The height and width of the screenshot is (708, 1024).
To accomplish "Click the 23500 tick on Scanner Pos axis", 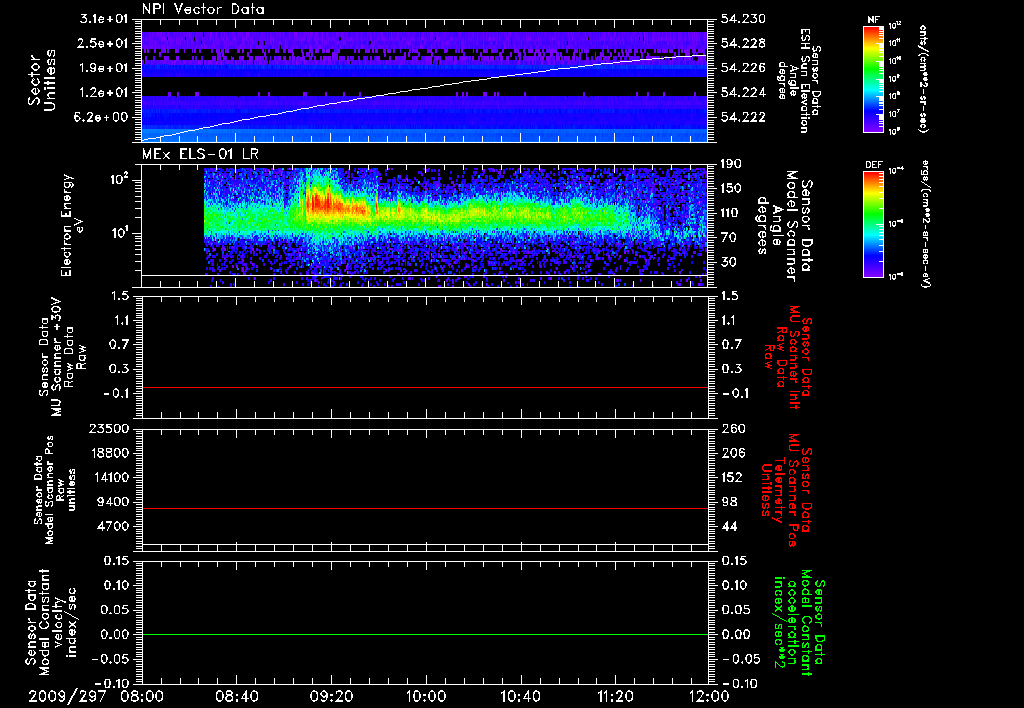I will pyautogui.click(x=108, y=428).
